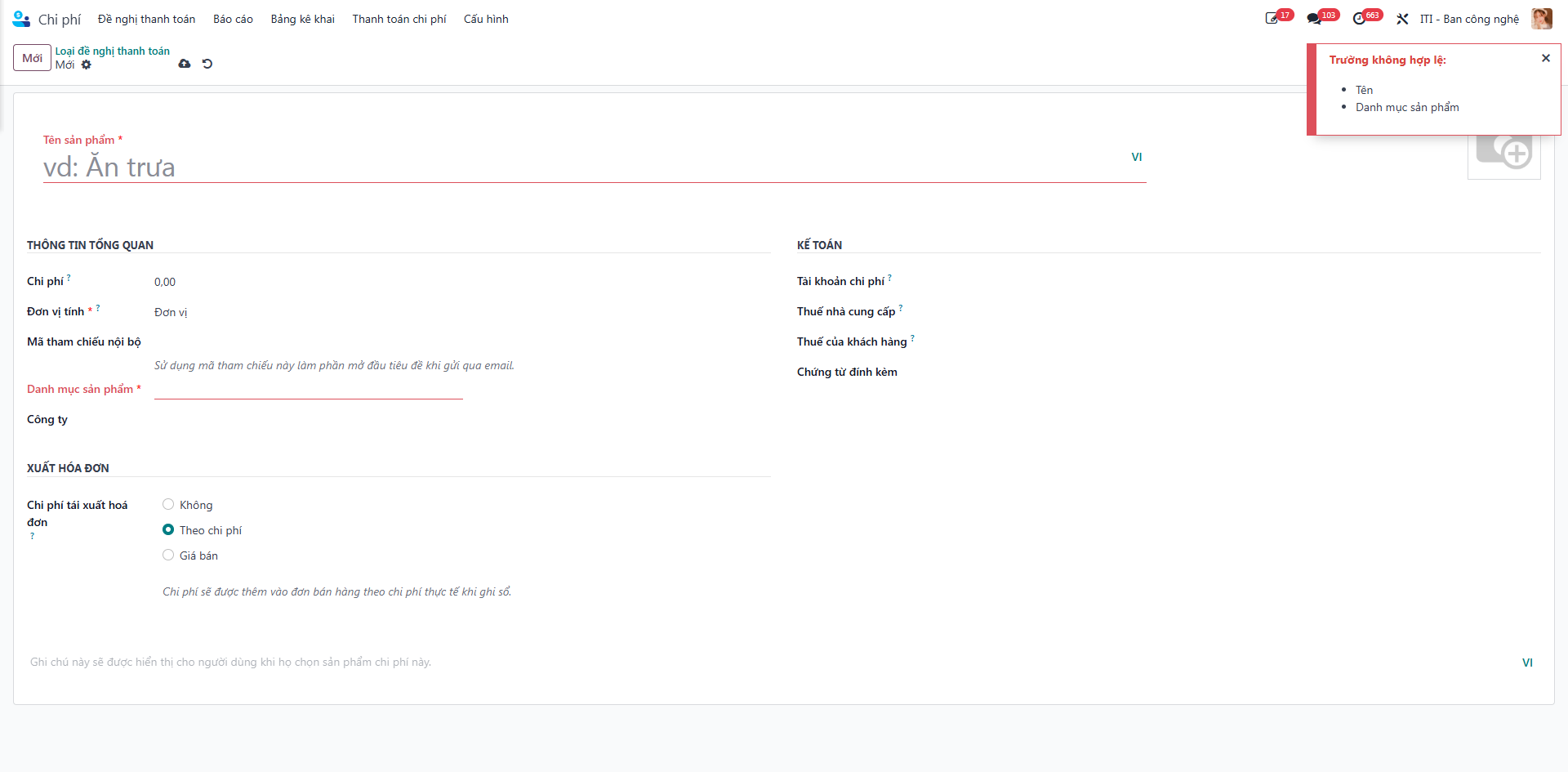Open the Đề nghị thanh toán menu
This screenshot has width=1568, height=772.
(146, 19)
